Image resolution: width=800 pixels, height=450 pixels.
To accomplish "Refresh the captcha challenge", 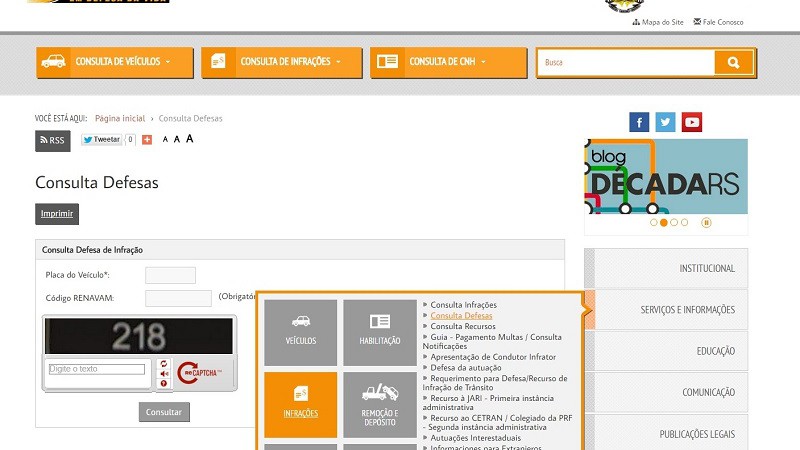I will [x=164, y=364].
